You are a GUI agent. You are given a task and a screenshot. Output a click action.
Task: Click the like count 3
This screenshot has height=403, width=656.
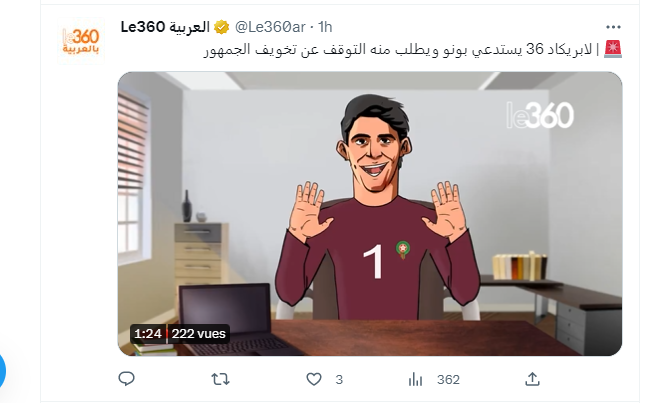(339, 380)
